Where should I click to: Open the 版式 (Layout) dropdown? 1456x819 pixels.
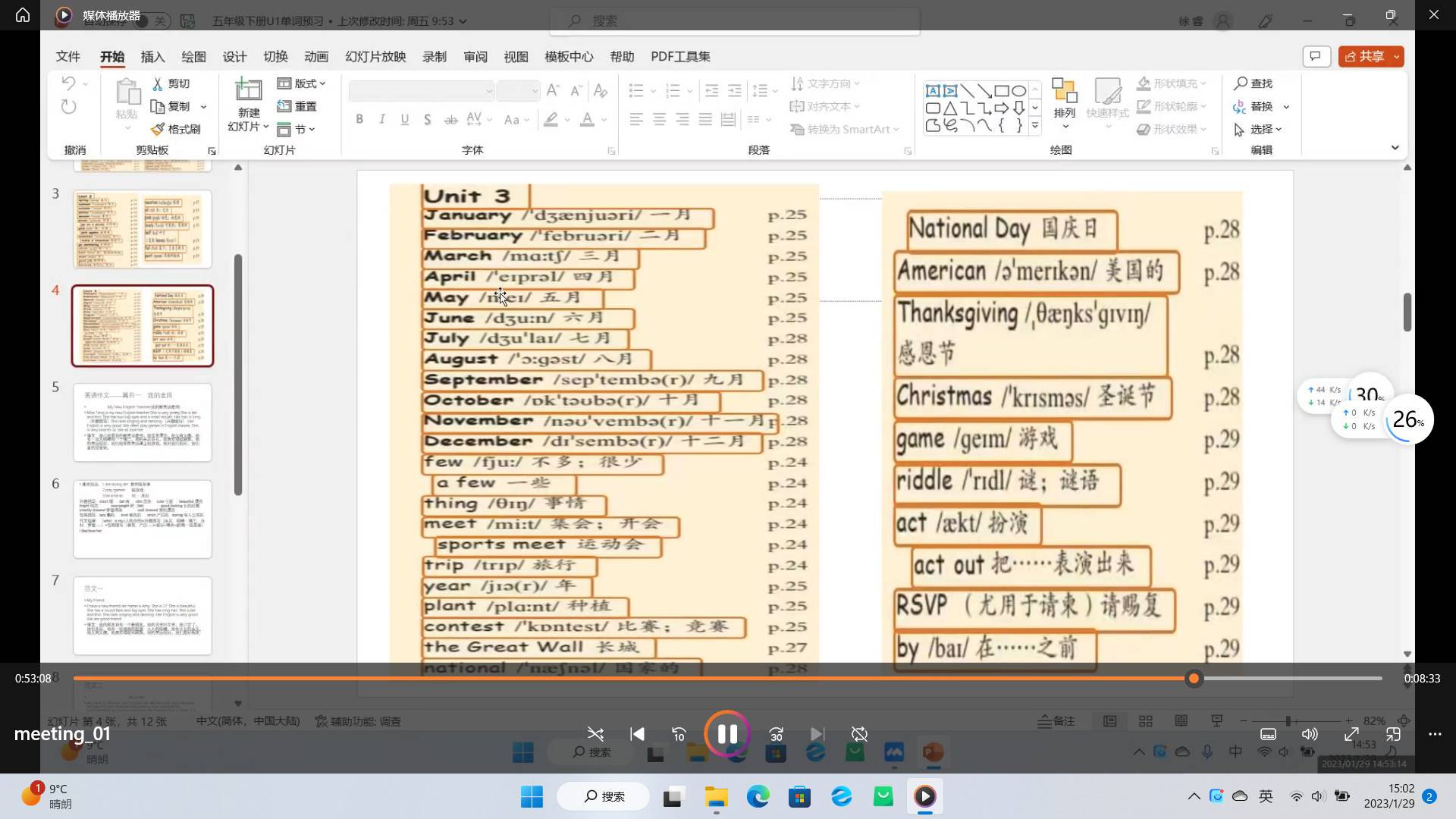pyautogui.click(x=302, y=83)
